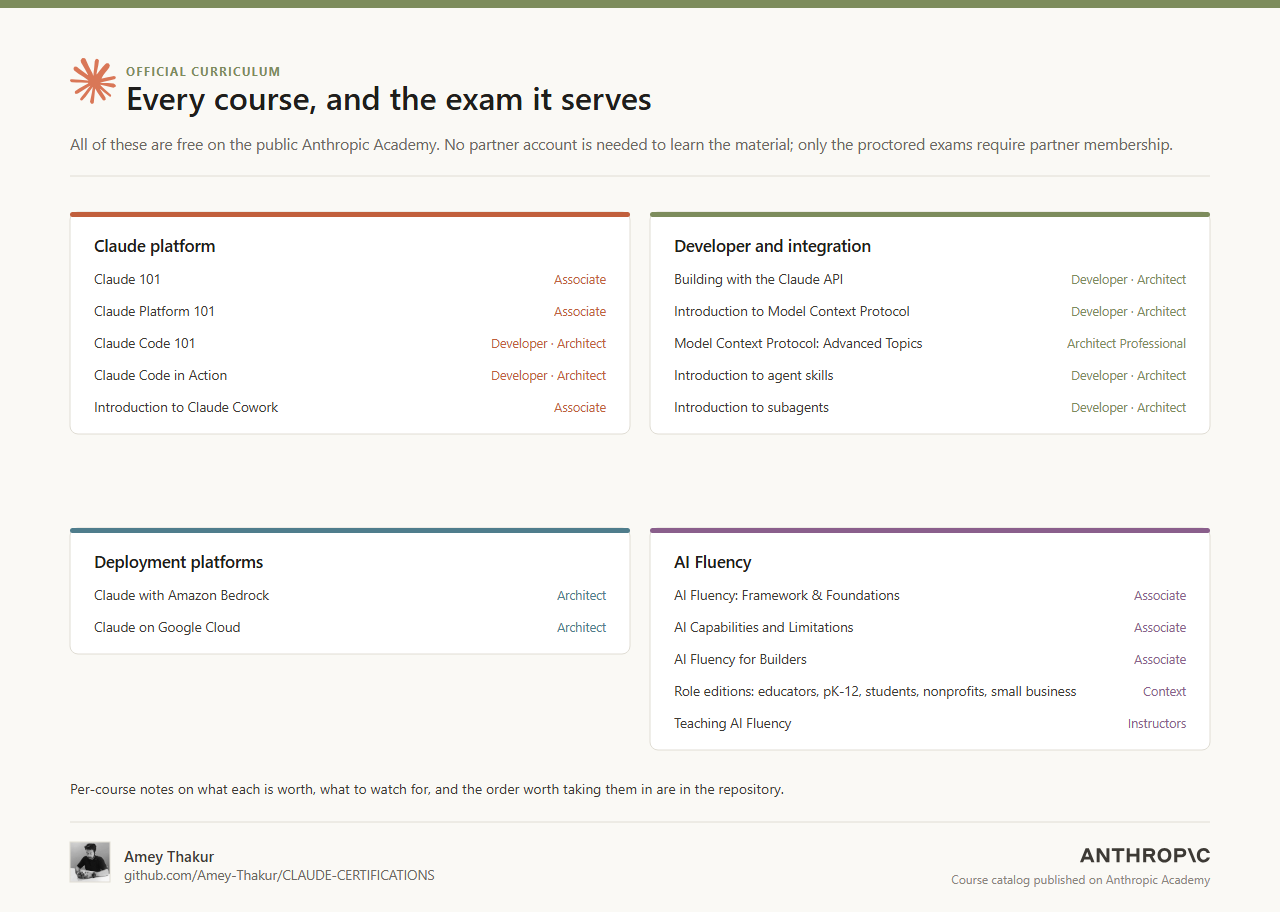Click Associate tag for AI Fluency: Framework & Foundations
Screen dimensions: 1280x912
(x=1160, y=596)
